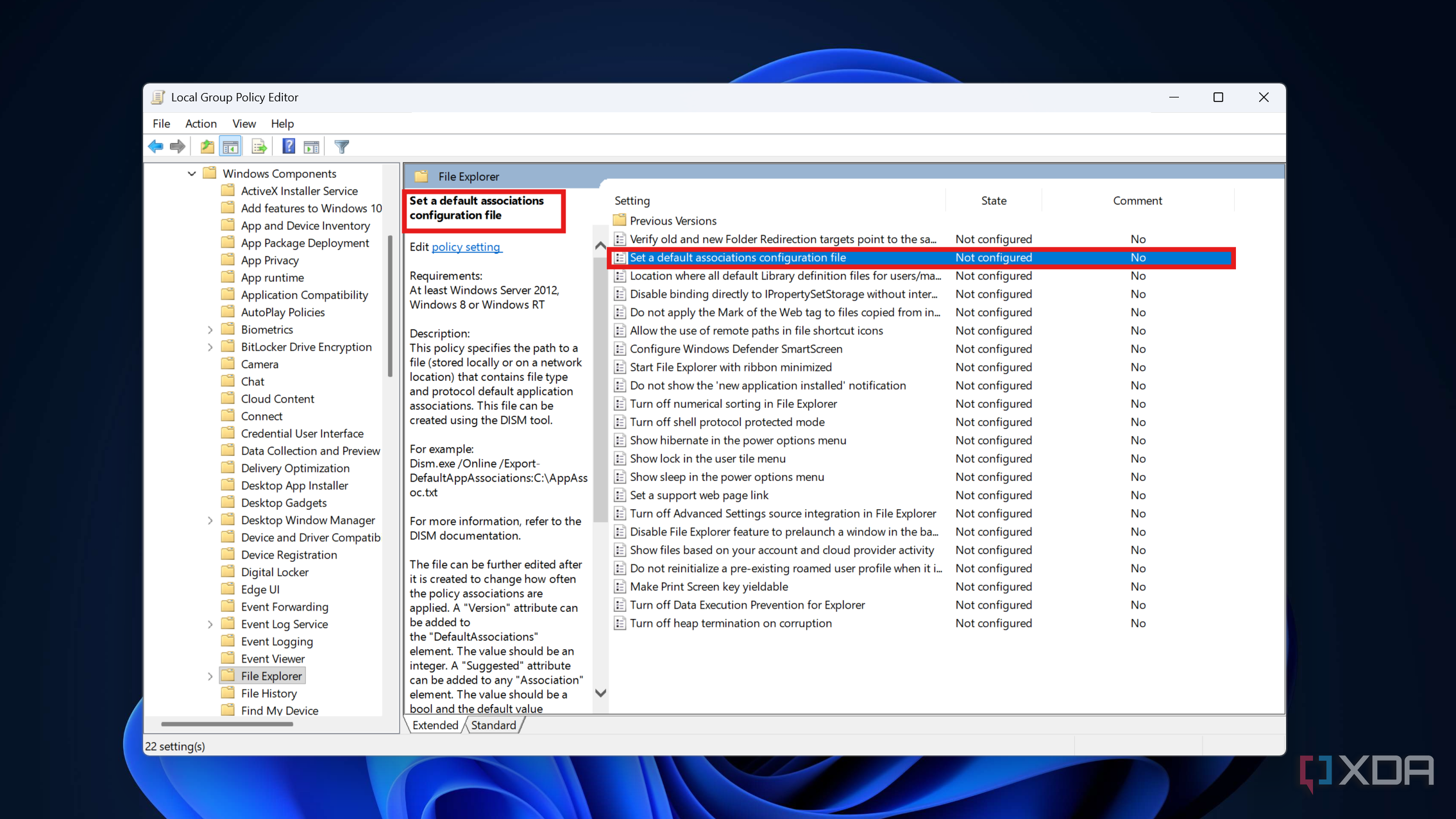Select Delivery Optimization in the tree
This screenshot has width=1456, height=819.
(295, 468)
